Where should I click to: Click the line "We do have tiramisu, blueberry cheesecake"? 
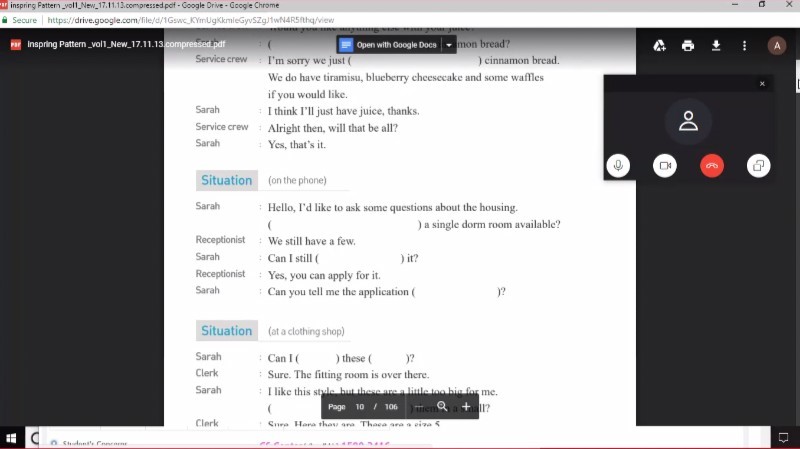(406, 78)
